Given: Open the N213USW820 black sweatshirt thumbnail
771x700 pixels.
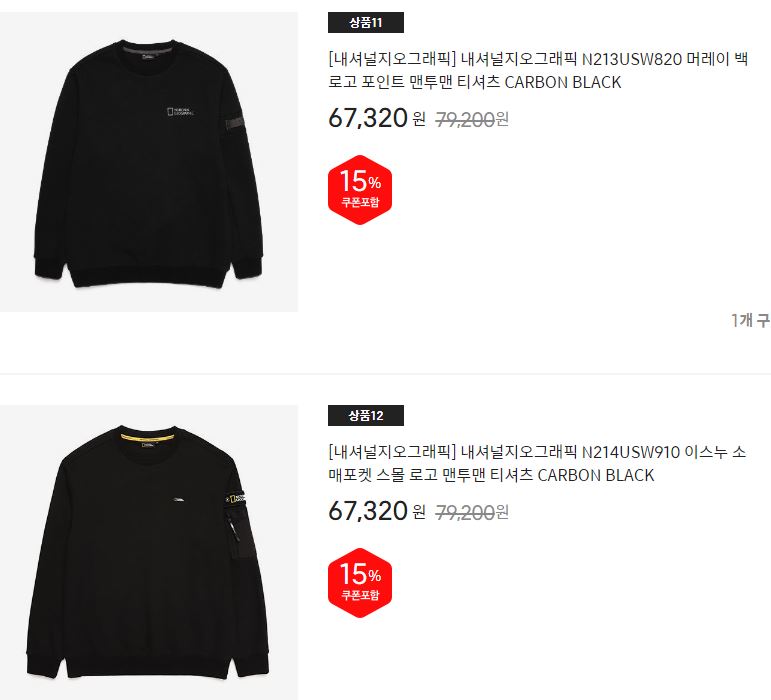Looking at the screenshot, I should 148,162.
